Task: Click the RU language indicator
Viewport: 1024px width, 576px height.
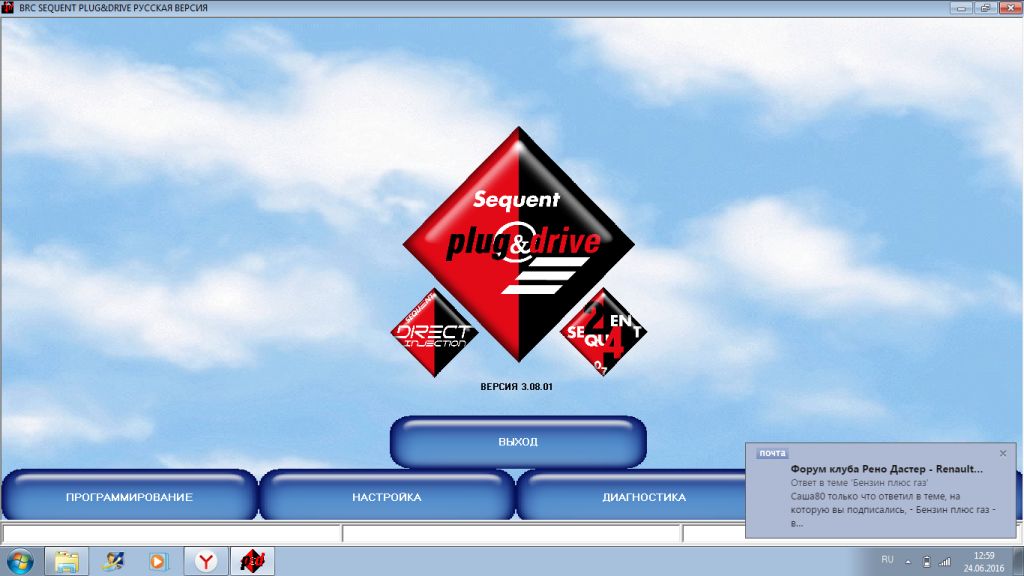Action: [x=887, y=560]
